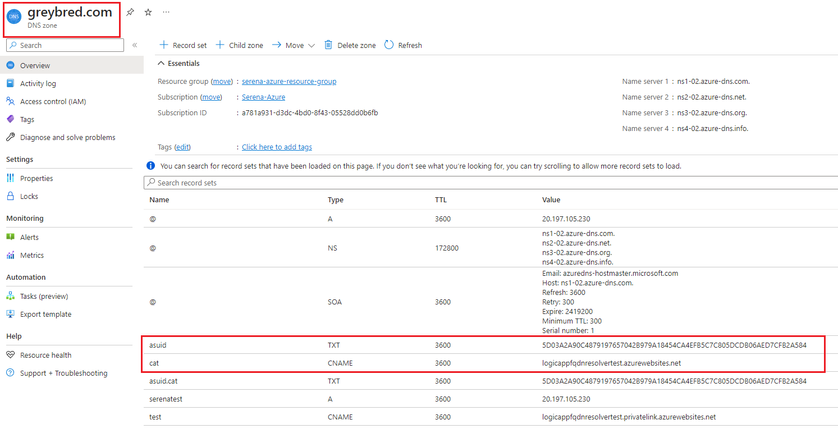Add a new Record set
The image size is (838, 436).
tap(183, 45)
